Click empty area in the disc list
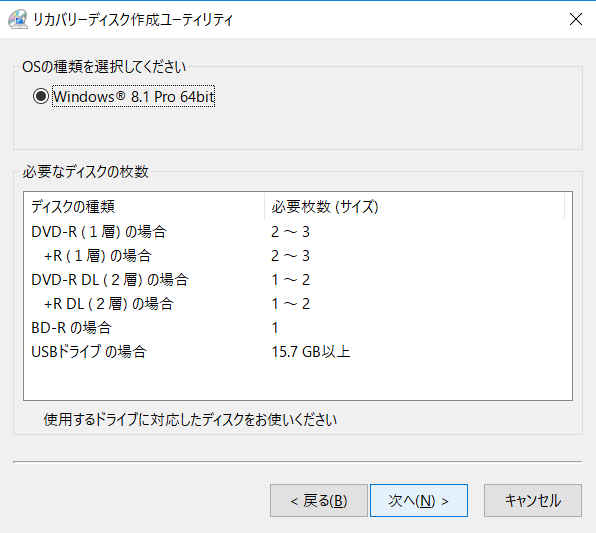Image resolution: width=596 pixels, height=533 pixels. 298,381
